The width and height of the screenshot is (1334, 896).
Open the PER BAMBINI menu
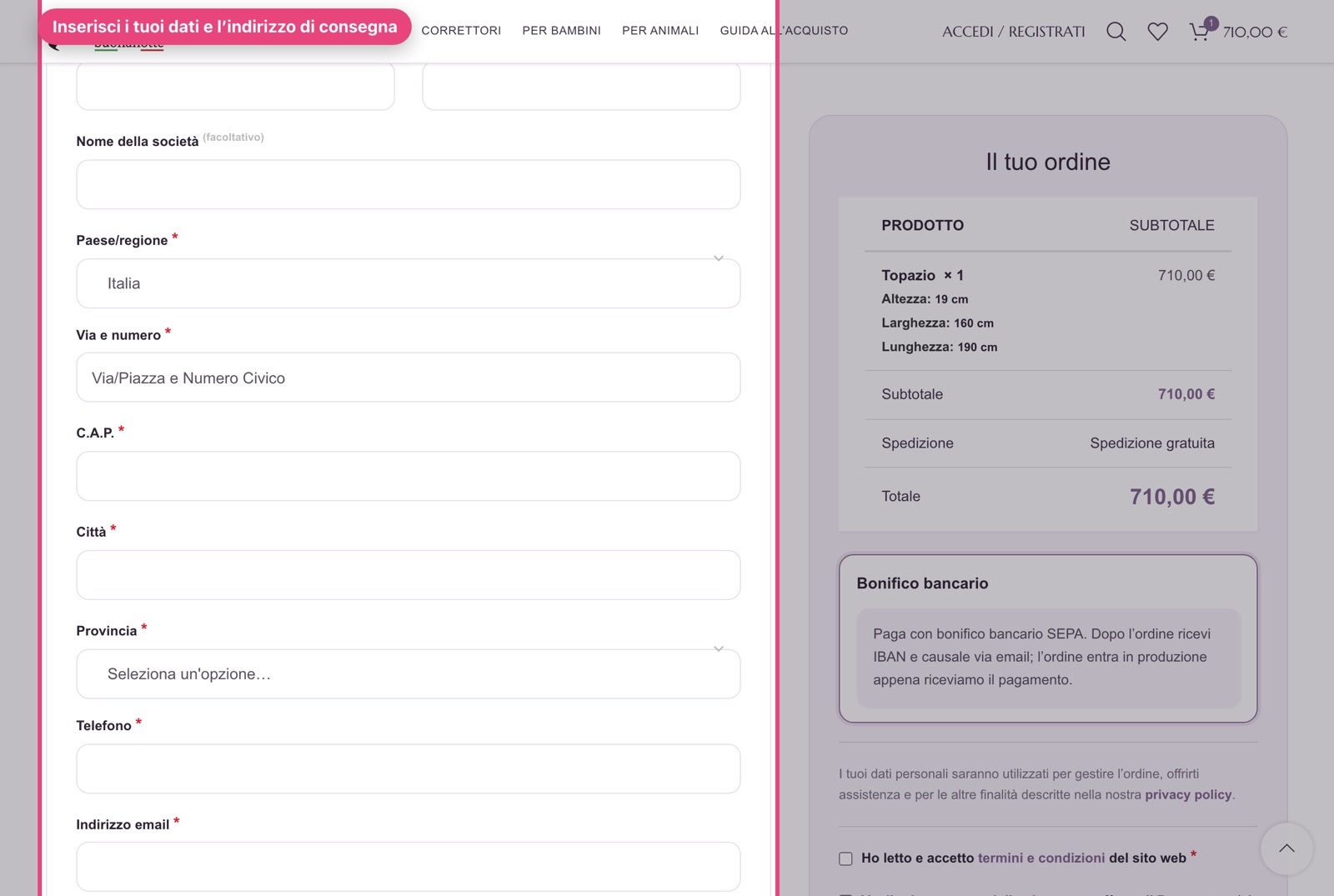pyautogui.click(x=561, y=30)
